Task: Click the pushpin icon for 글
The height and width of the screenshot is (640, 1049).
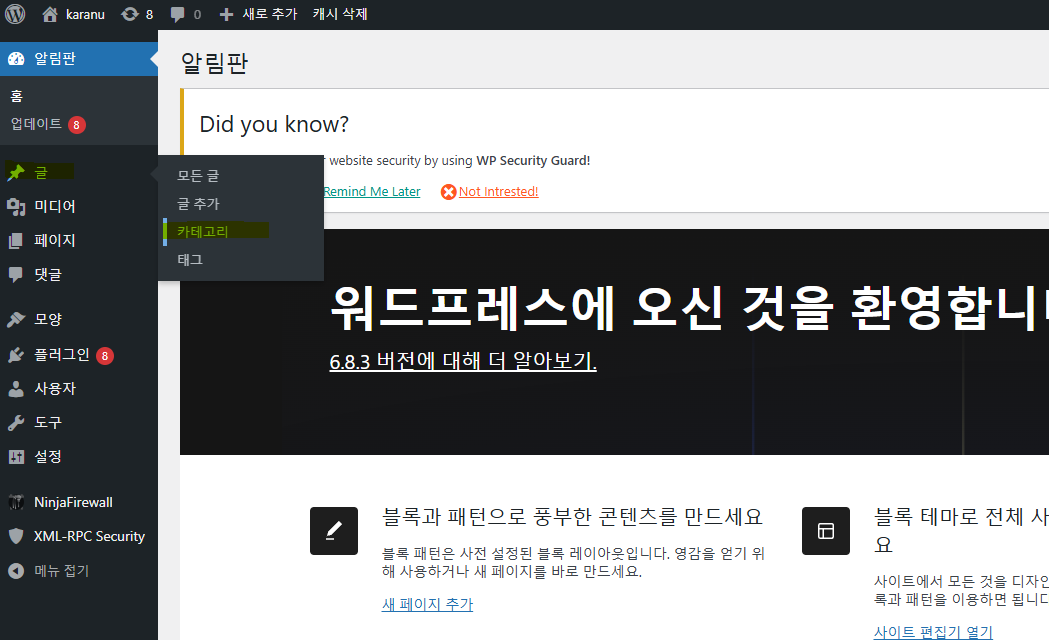Action: point(16,173)
